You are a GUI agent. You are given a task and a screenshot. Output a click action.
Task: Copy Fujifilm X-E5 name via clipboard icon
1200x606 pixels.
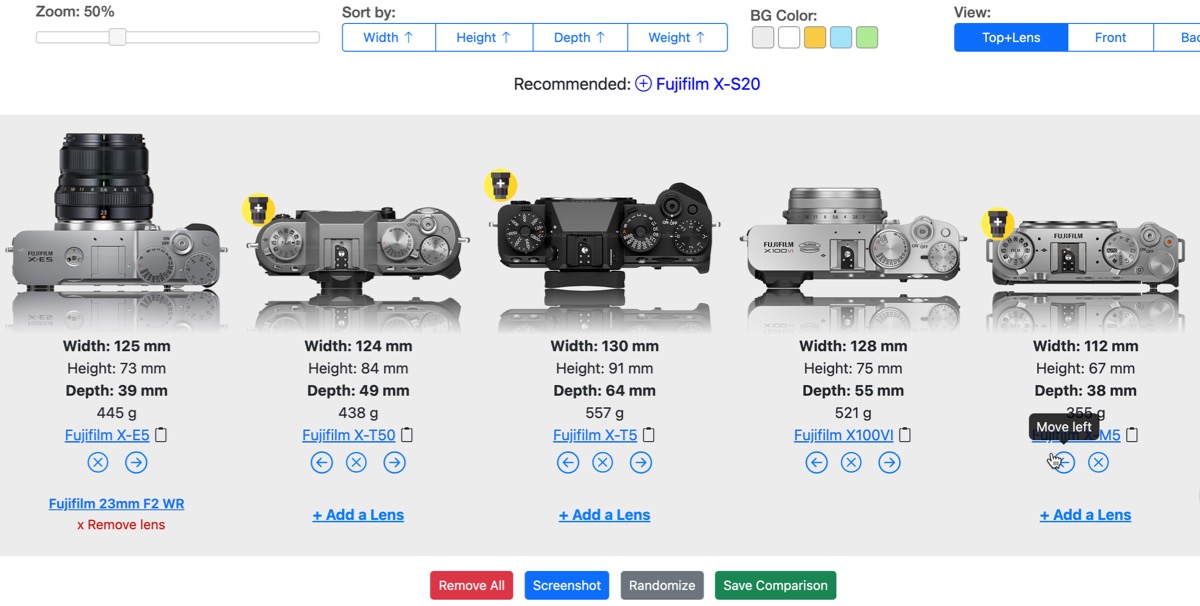pyautogui.click(x=161, y=435)
